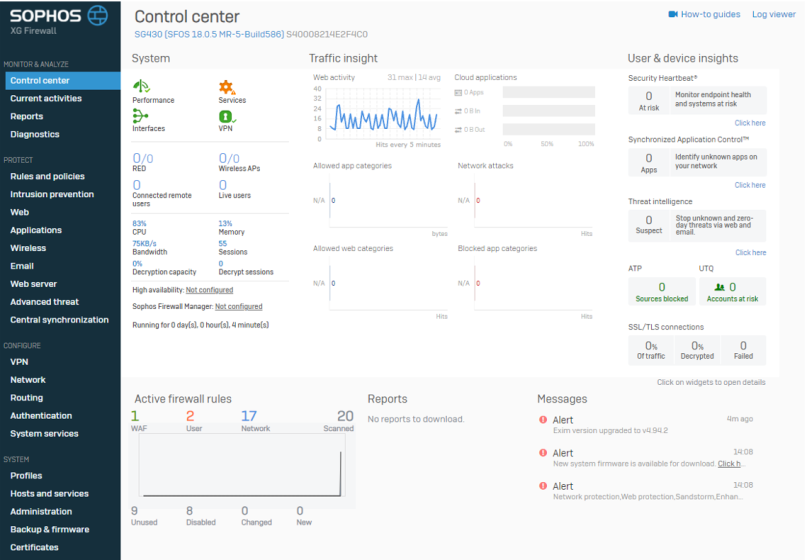Open the Performance status icon
This screenshot has width=807, height=560.
141,86
